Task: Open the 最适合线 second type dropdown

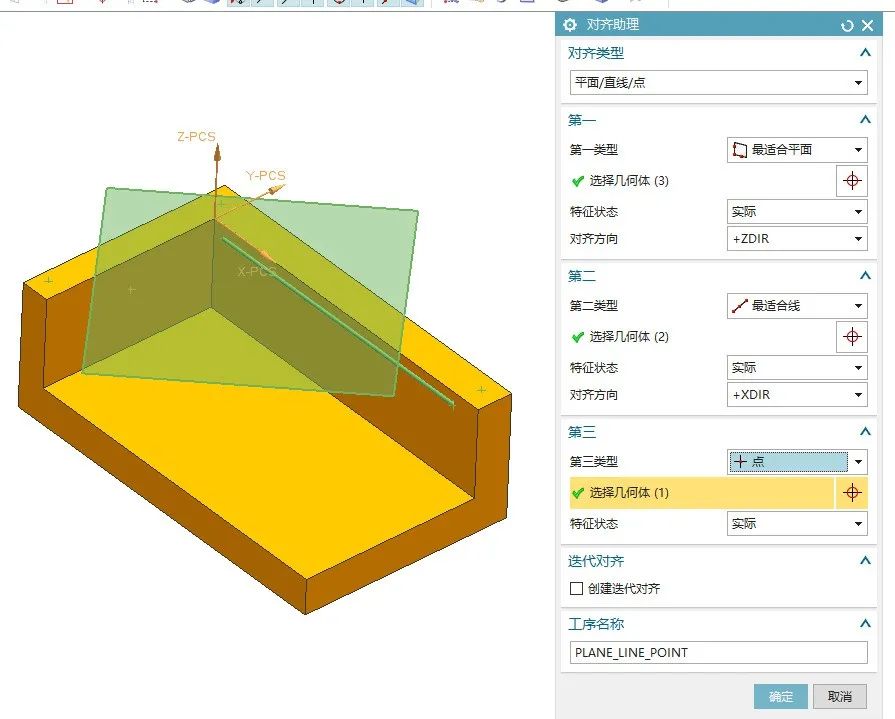Action: click(x=797, y=306)
